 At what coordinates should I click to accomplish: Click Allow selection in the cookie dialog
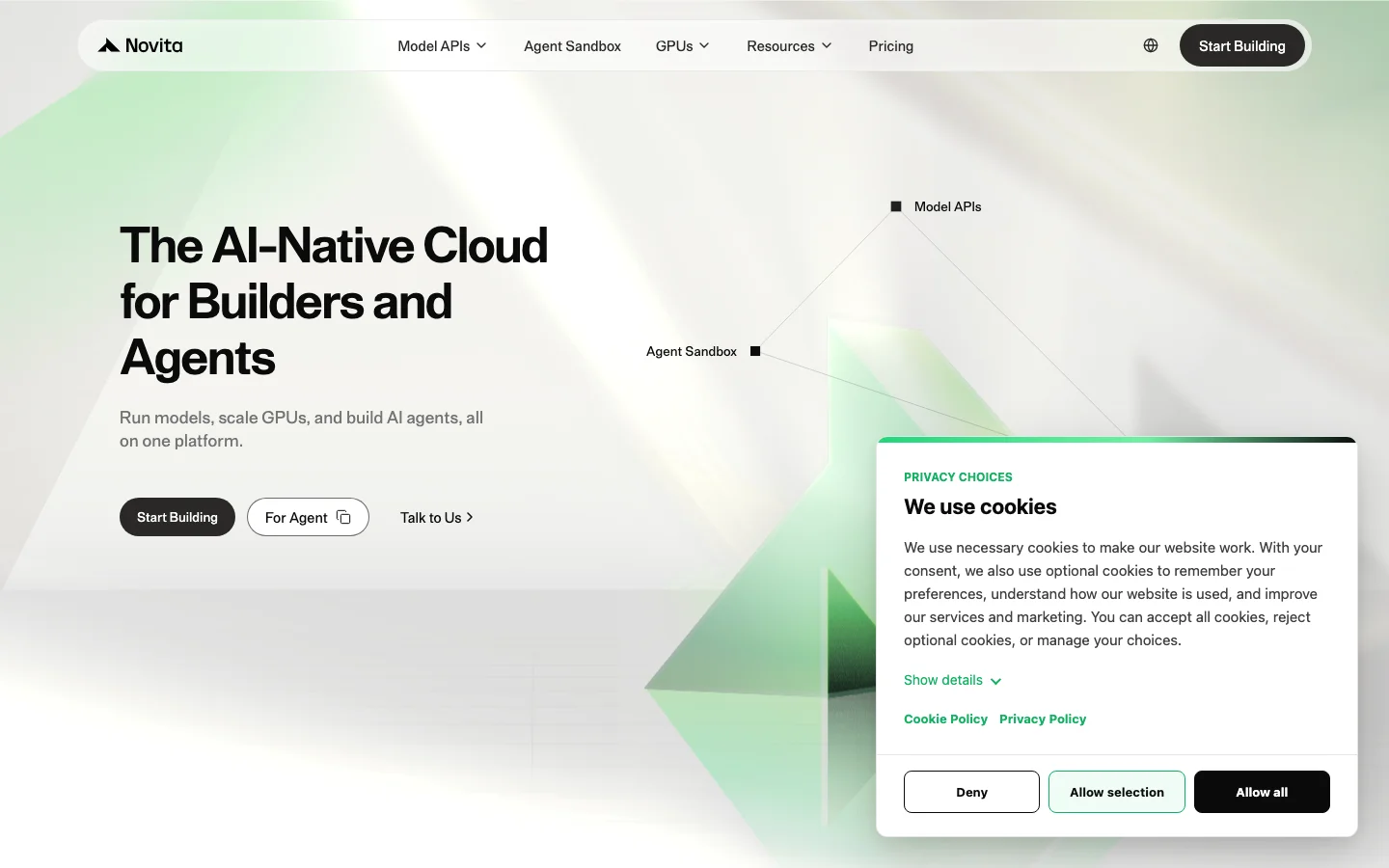tap(1117, 792)
